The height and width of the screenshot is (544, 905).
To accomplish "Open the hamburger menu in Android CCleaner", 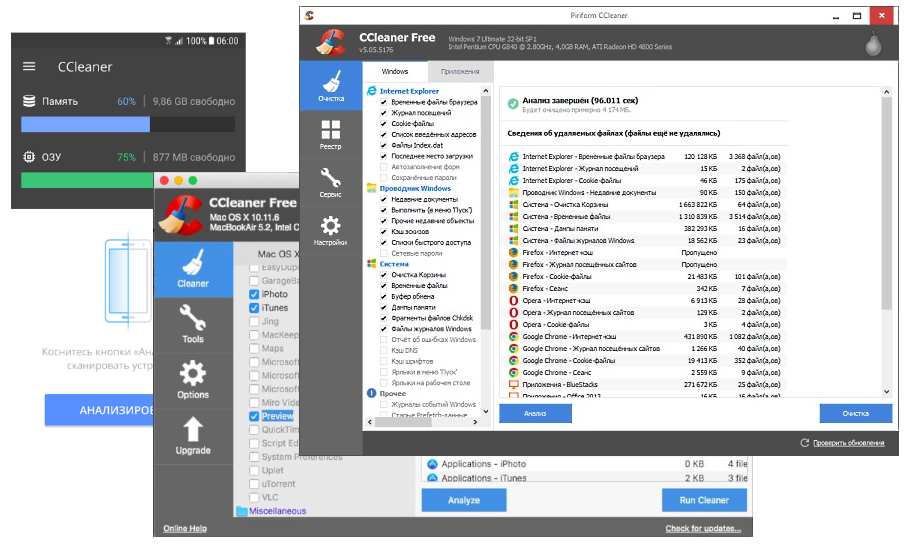I will click(x=29, y=67).
